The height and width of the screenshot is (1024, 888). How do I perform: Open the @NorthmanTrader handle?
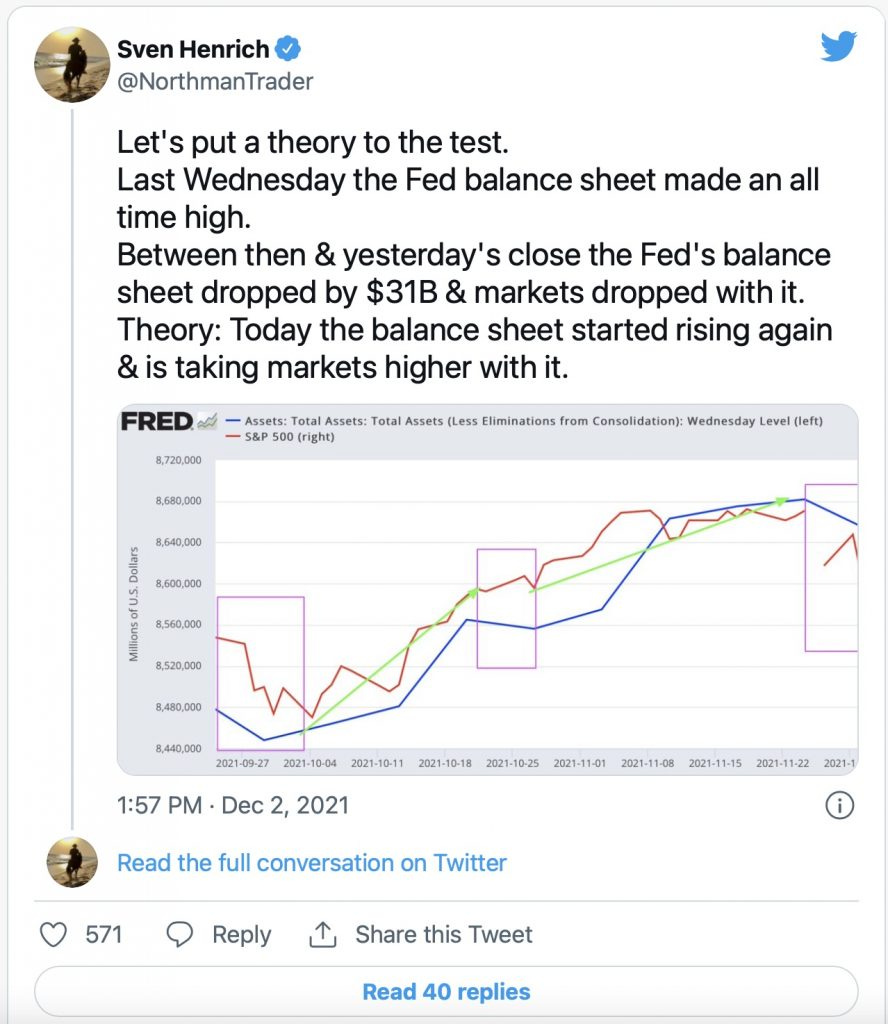click(x=215, y=82)
